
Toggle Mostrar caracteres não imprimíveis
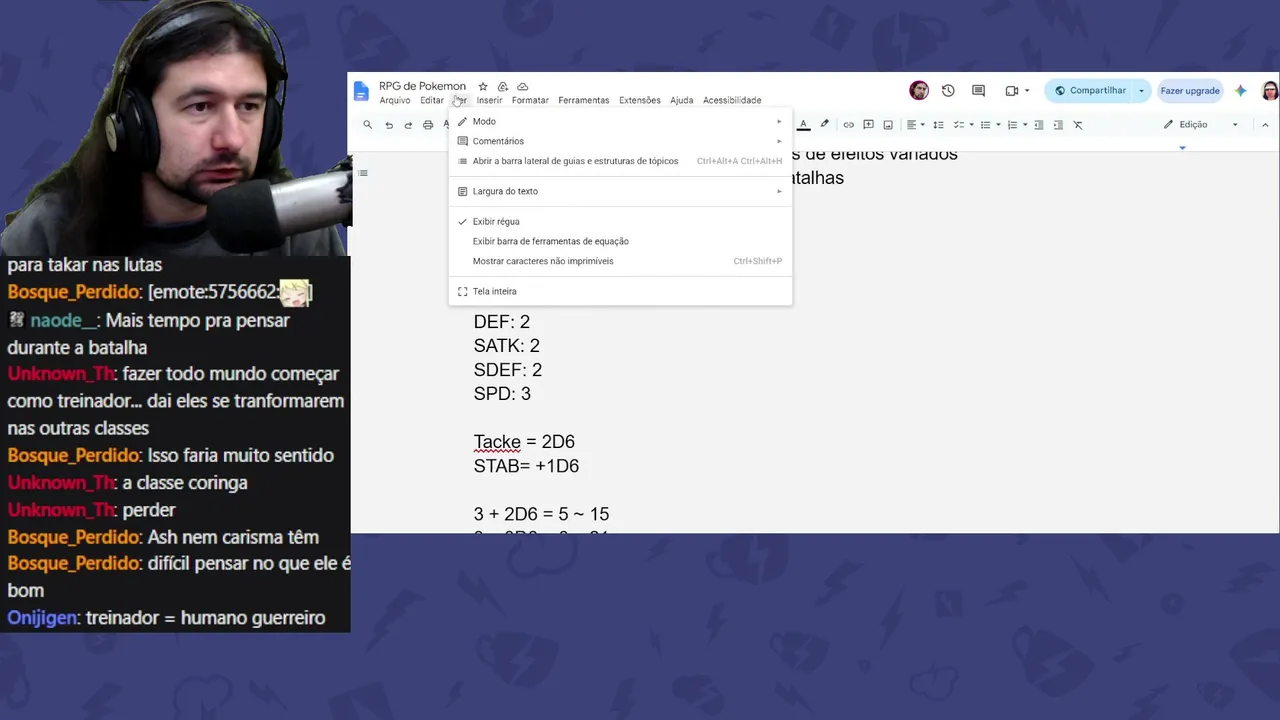[x=620, y=261]
